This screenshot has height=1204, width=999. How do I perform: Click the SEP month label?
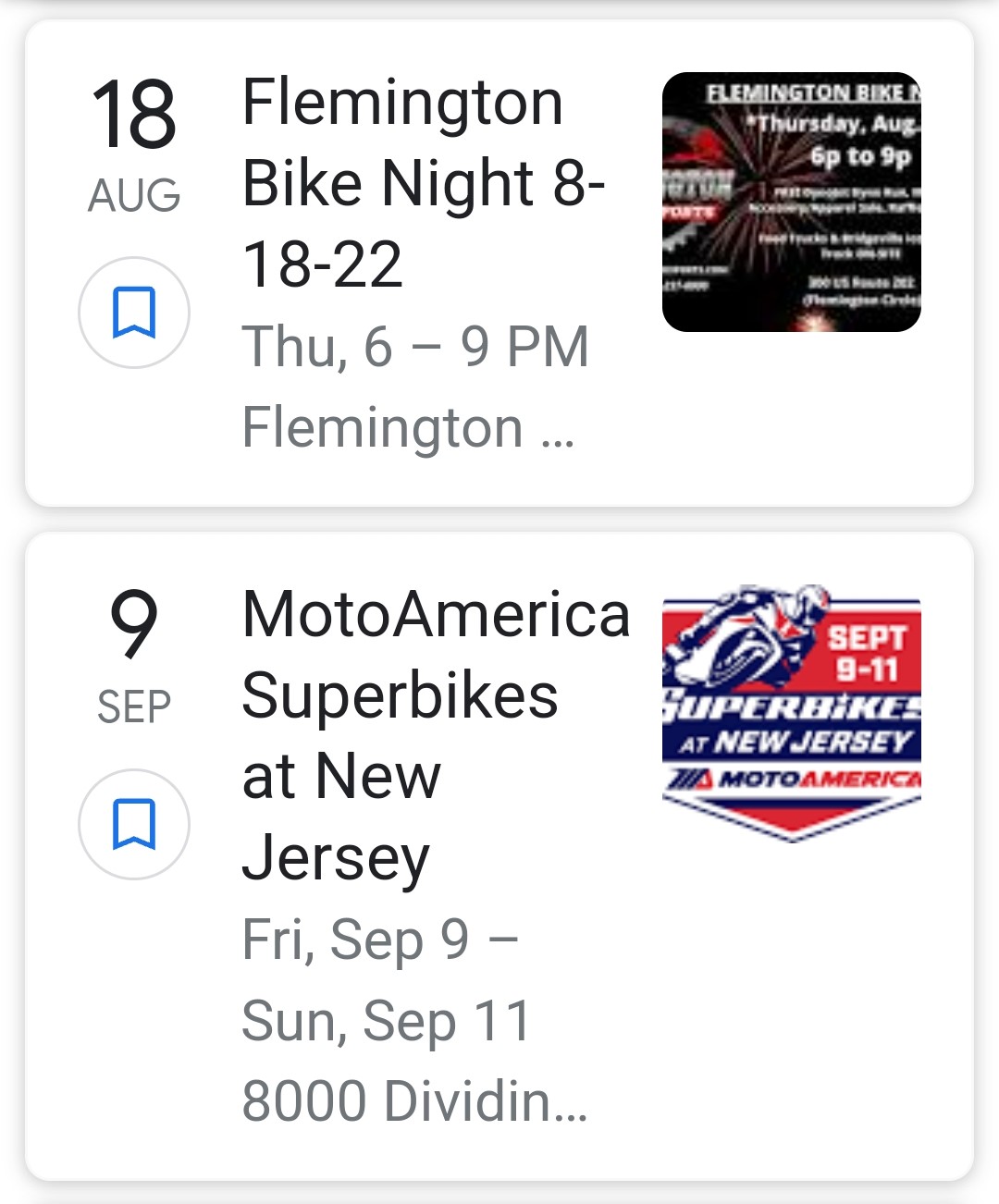(x=134, y=707)
